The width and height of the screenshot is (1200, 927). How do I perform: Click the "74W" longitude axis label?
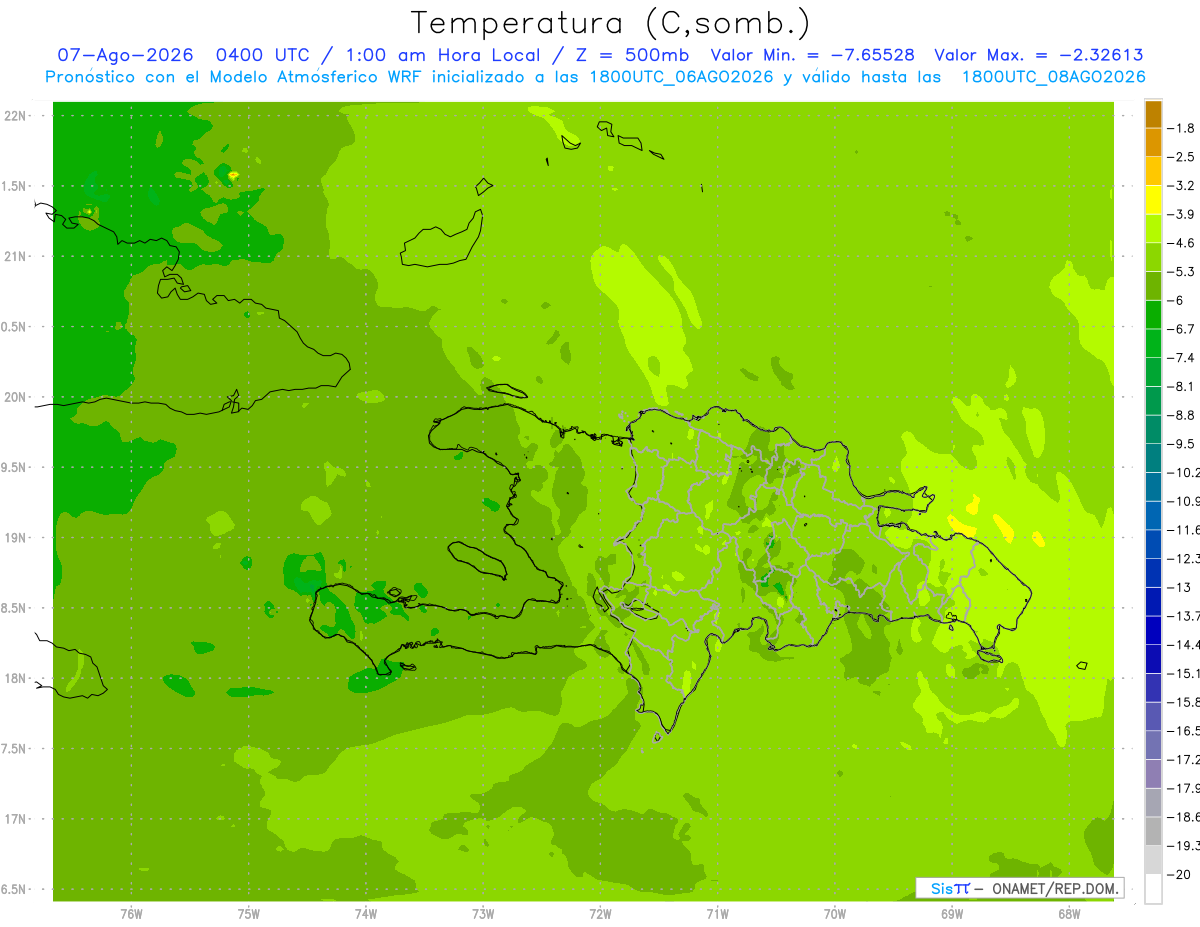coord(366,914)
